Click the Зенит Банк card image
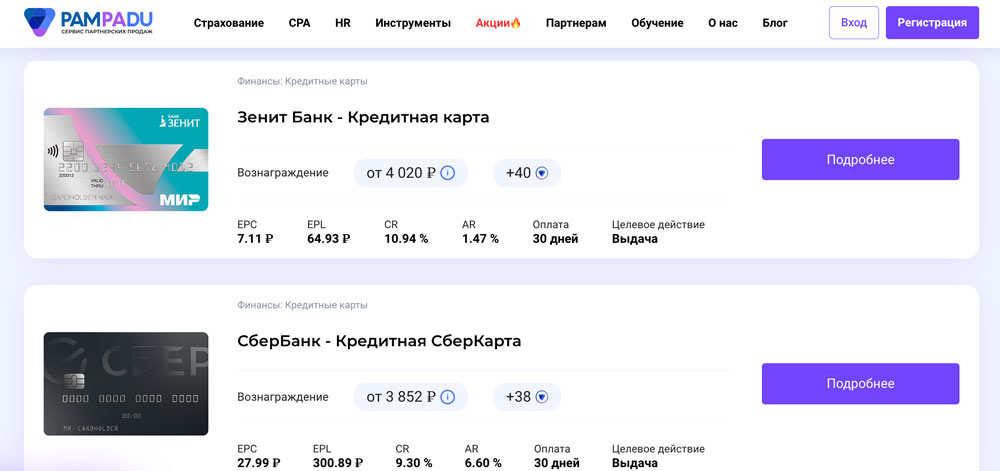 point(126,160)
